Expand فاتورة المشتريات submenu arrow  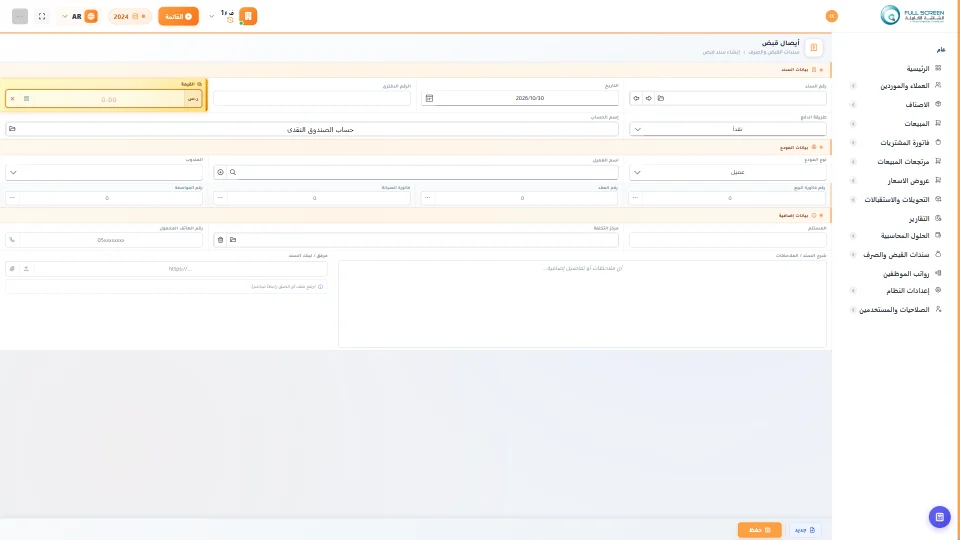point(853,143)
